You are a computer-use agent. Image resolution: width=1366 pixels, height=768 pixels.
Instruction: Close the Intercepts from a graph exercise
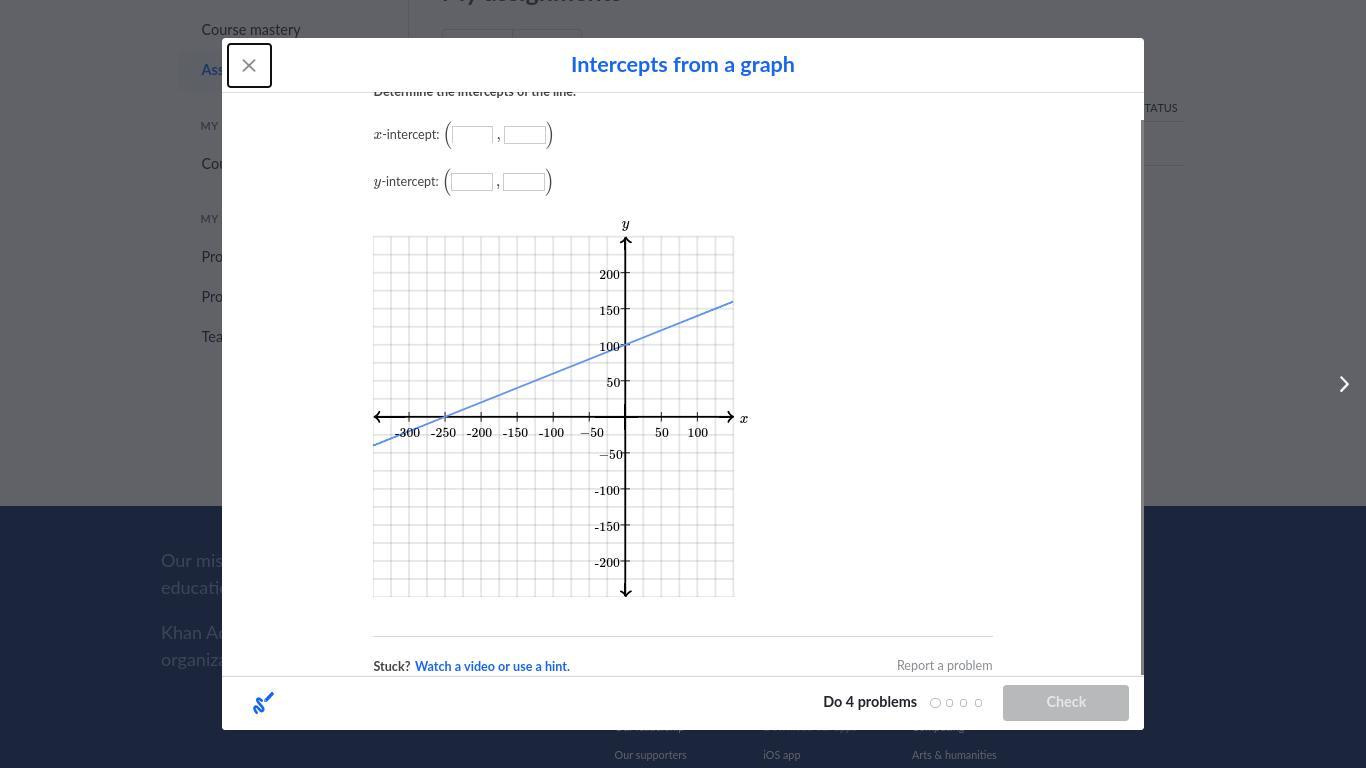pos(249,66)
